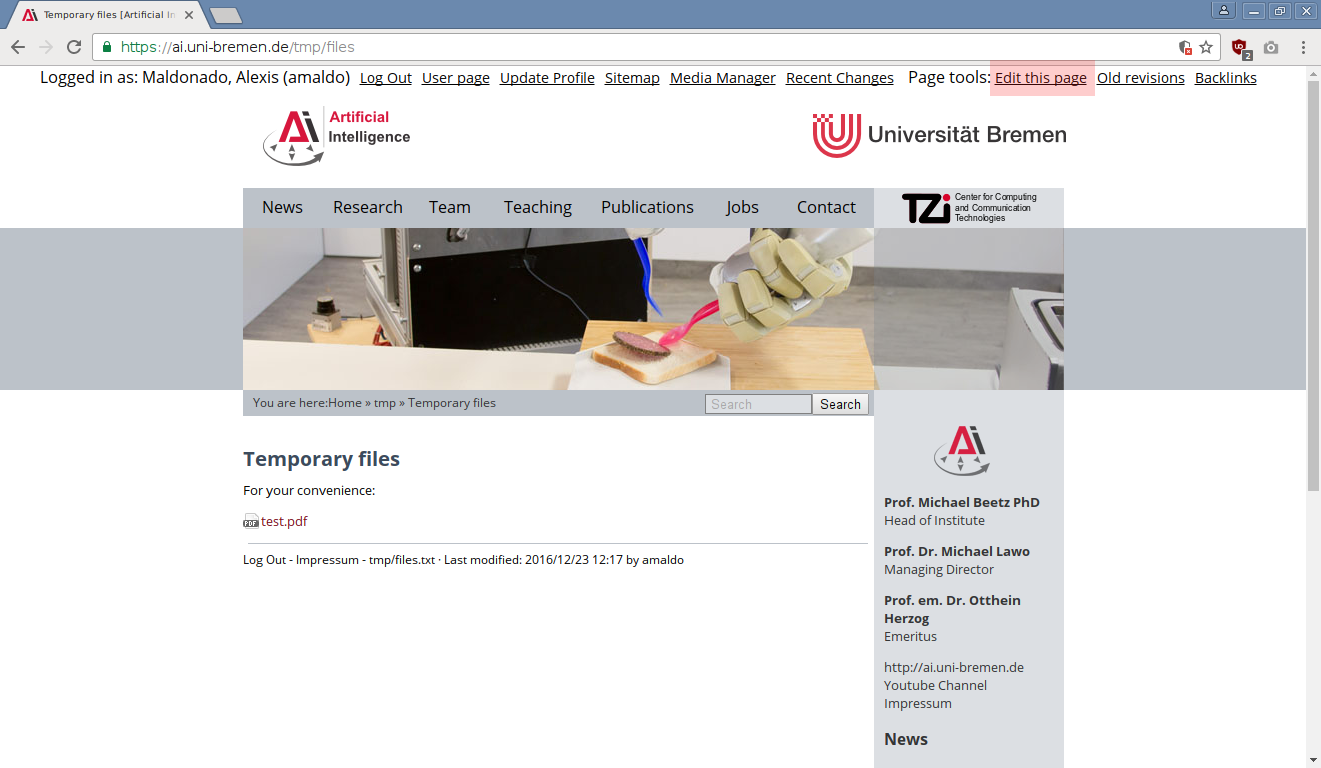
Task: Click the TZI logo in navigation bar
Action: (x=968, y=208)
